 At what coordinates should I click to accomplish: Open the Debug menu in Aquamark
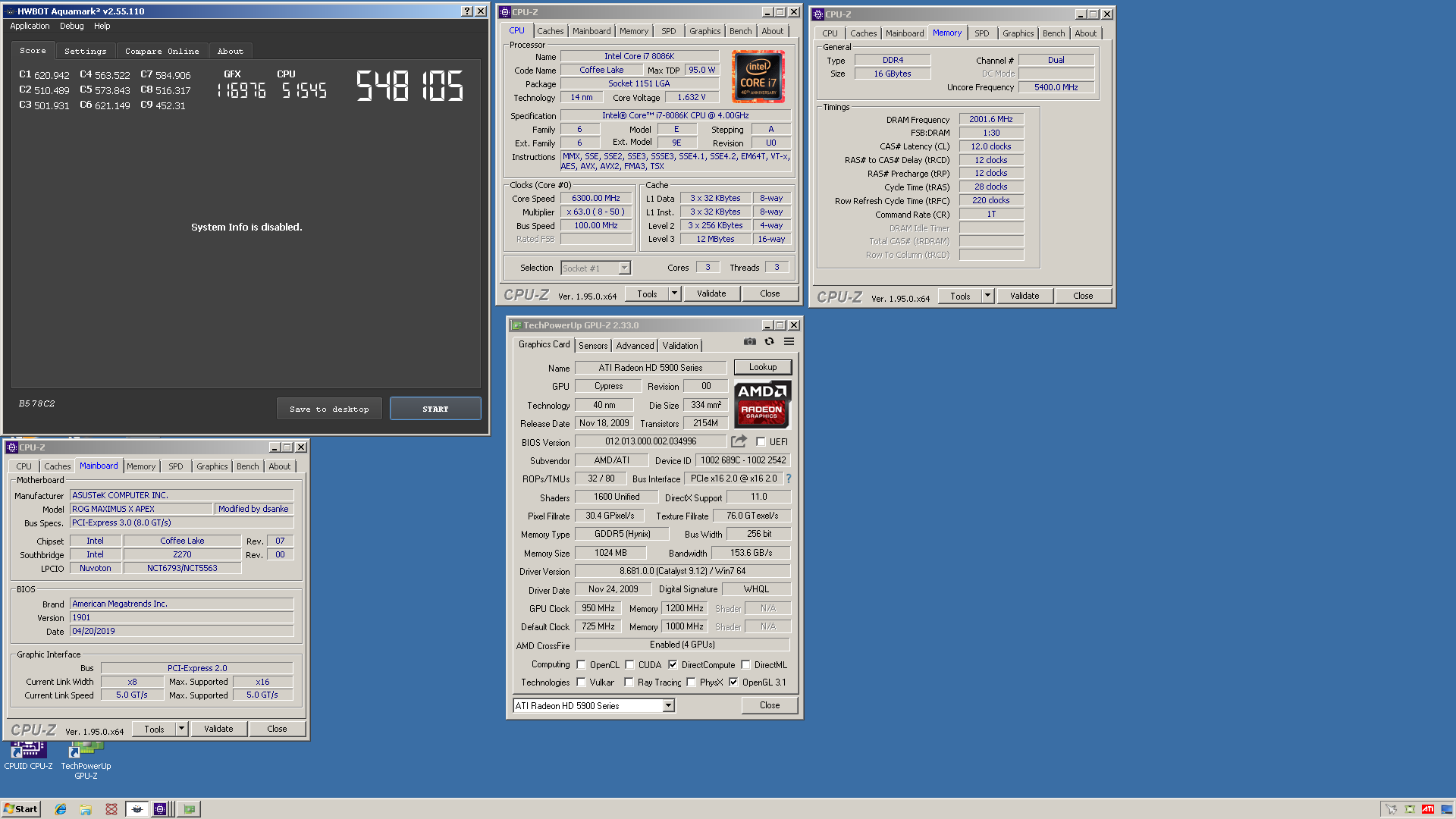(72, 26)
